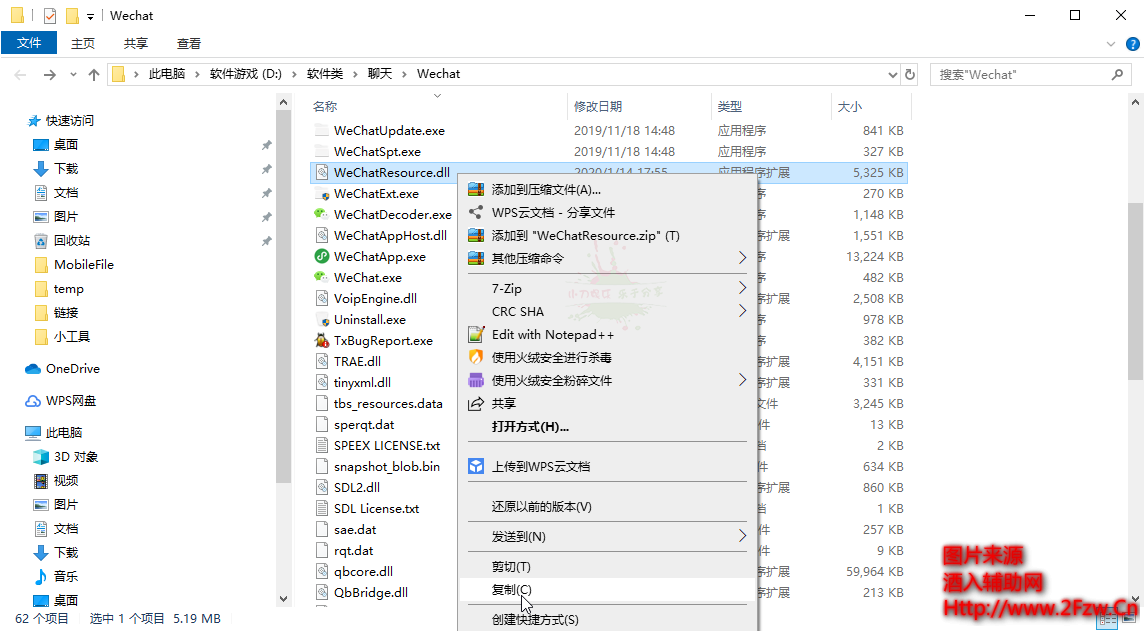This screenshot has height=631, width=1145.
Task: Sort files by the 修改日期 column header
Action: 638,107
